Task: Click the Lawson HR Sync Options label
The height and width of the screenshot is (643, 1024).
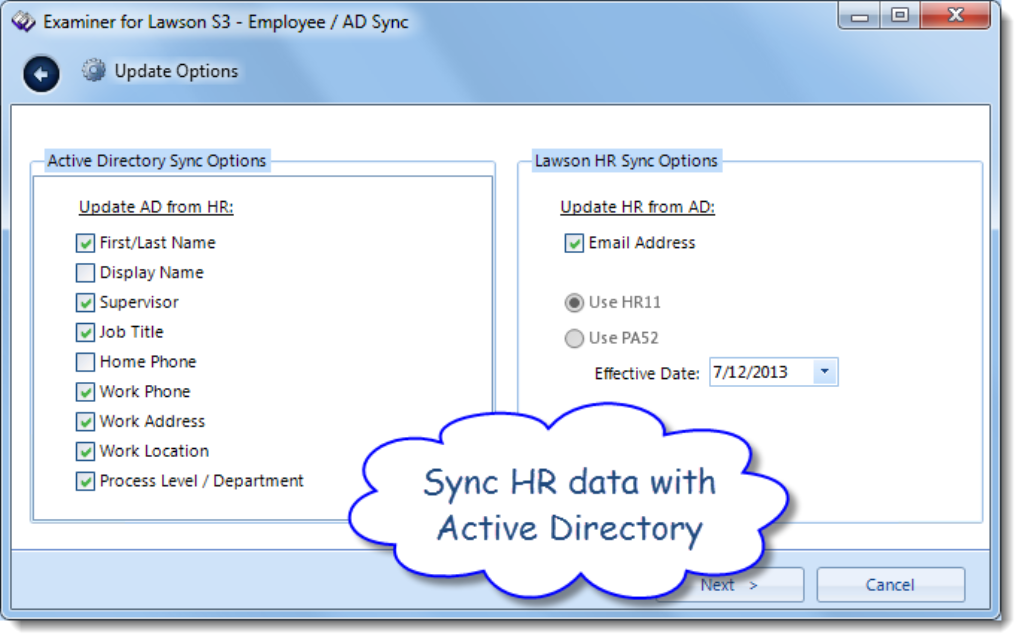Action: click(626, 161)
